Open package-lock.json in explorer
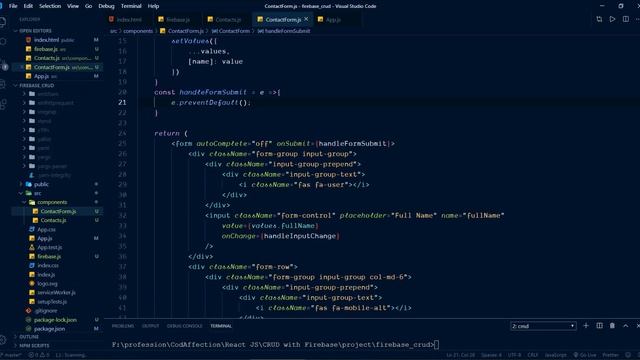Image resolution: width=640 pixels, height=360 pixels. (x=57, y=320)
